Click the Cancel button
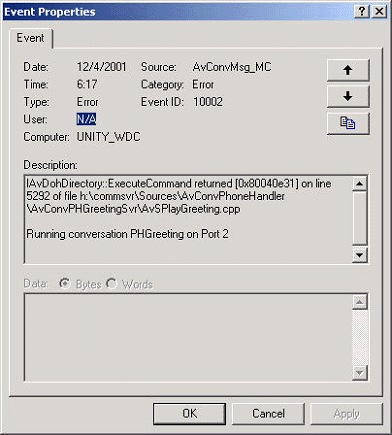392x435 pixels. pyautogui.click(x=268, y=413)
